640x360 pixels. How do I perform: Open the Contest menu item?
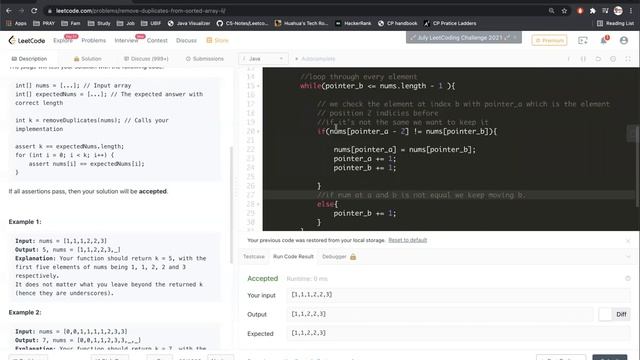[157, 40]
